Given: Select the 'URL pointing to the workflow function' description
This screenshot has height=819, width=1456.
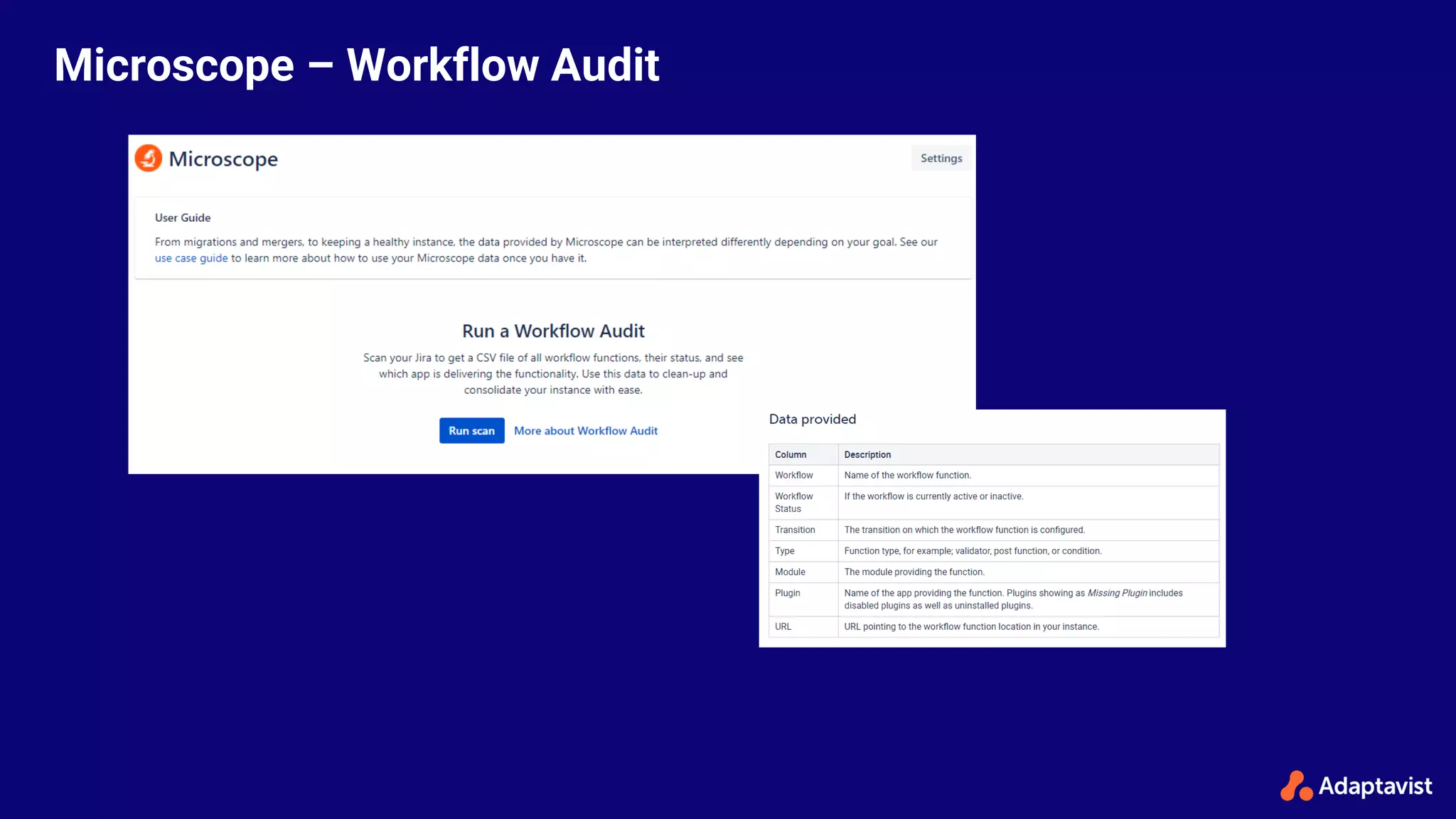Looking at the screenshot, I should click(972, 627).
